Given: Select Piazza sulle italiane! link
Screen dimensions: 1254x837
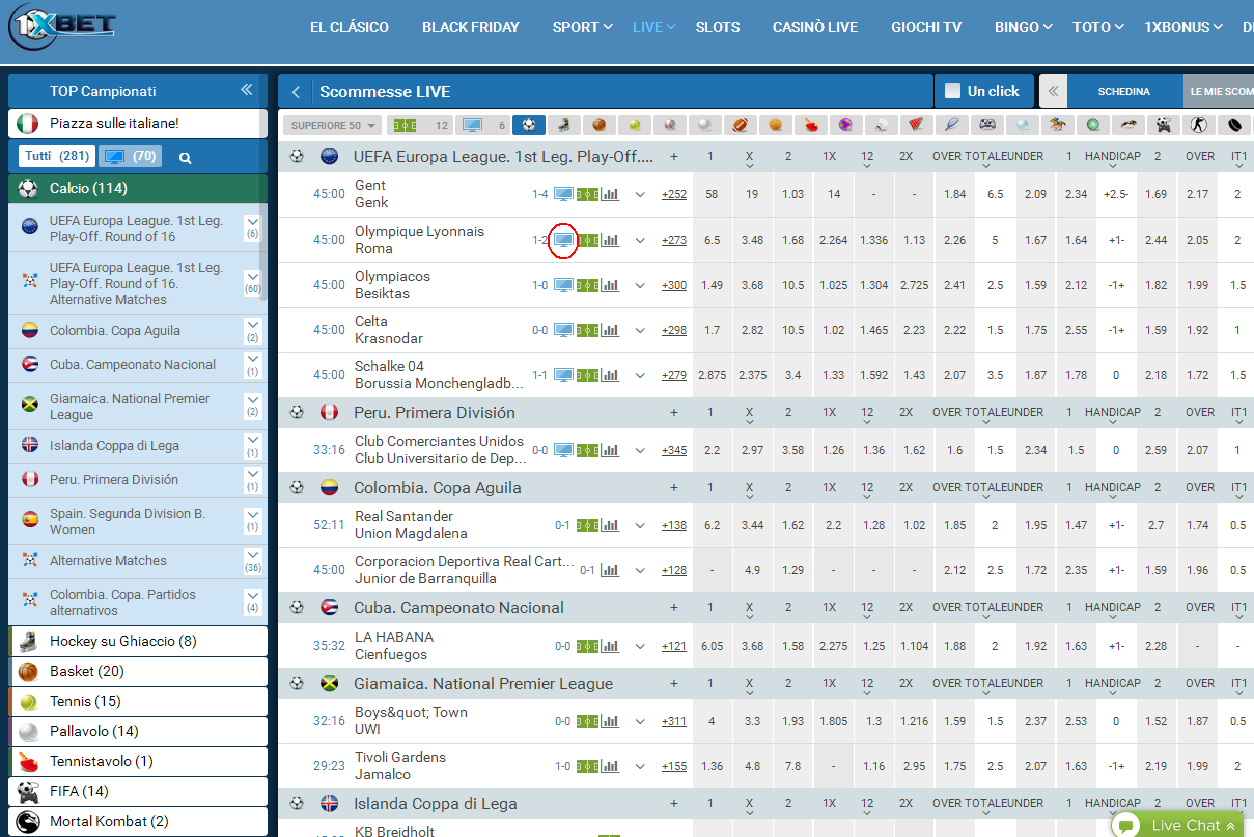Looking at the screenshot, I should coord(138,123).
